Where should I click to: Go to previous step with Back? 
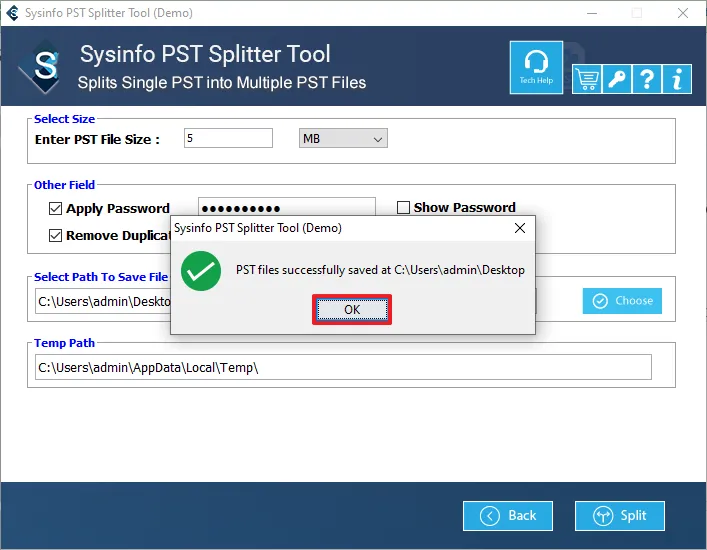click(508, 516)
